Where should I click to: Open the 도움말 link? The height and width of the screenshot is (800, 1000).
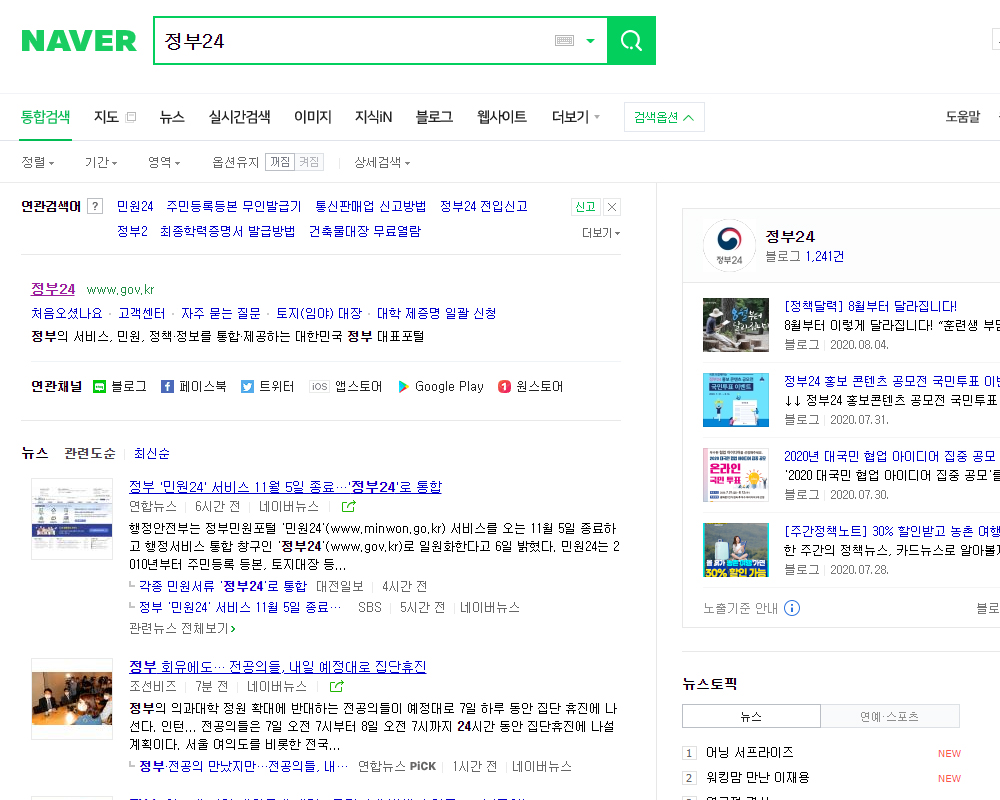pyautogui.click(x=962, y=117)
